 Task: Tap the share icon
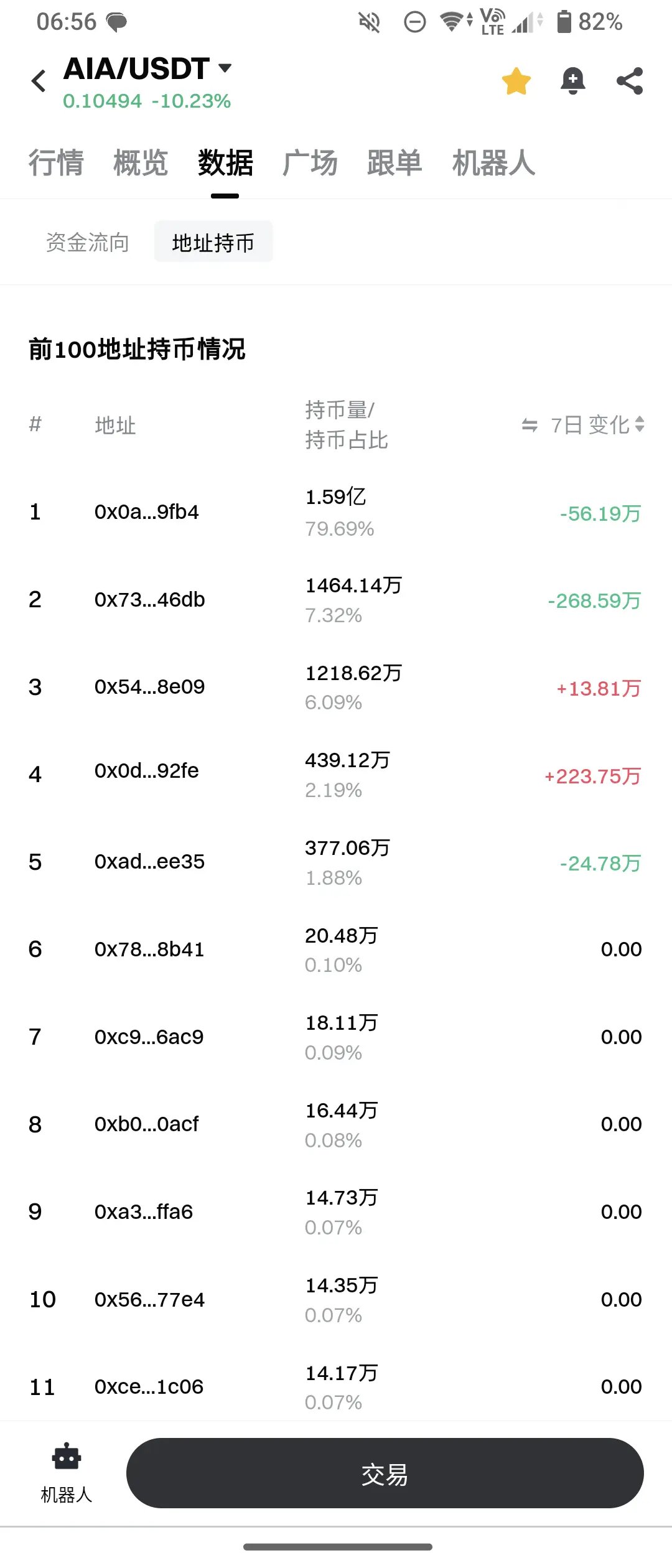click(629, 81)
